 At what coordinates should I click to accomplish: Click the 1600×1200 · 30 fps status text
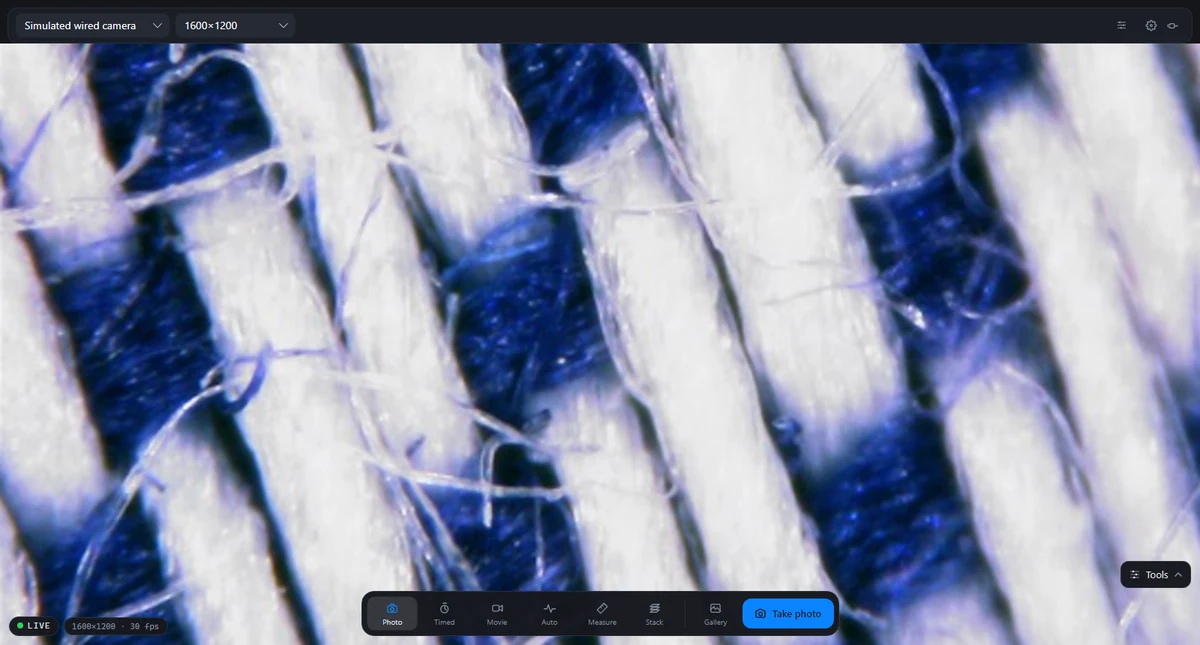click(x=115, y=626)
